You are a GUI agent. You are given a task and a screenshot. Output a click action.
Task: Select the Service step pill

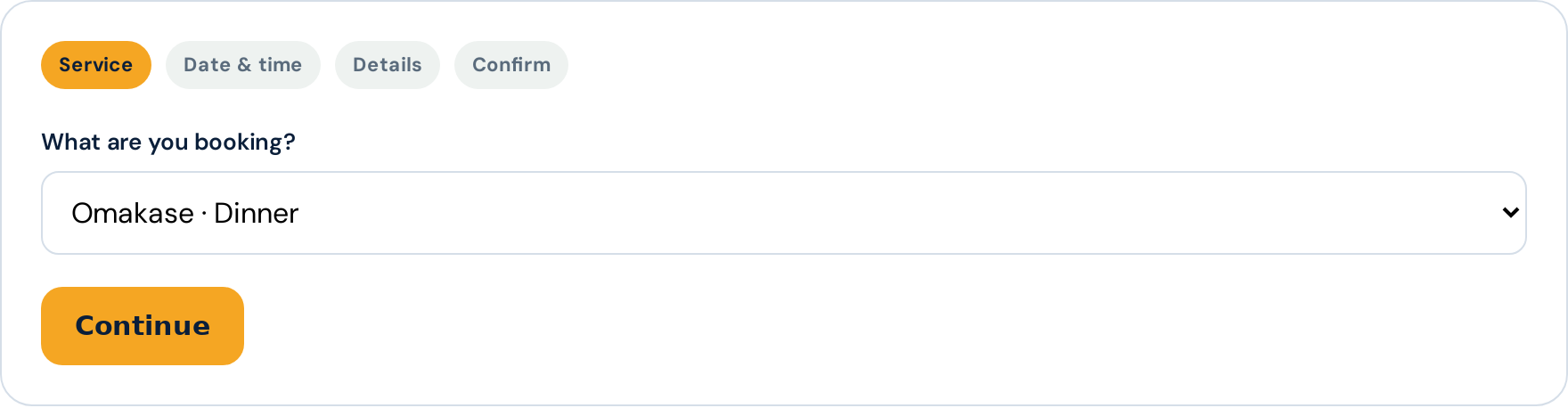pos(96,65)
